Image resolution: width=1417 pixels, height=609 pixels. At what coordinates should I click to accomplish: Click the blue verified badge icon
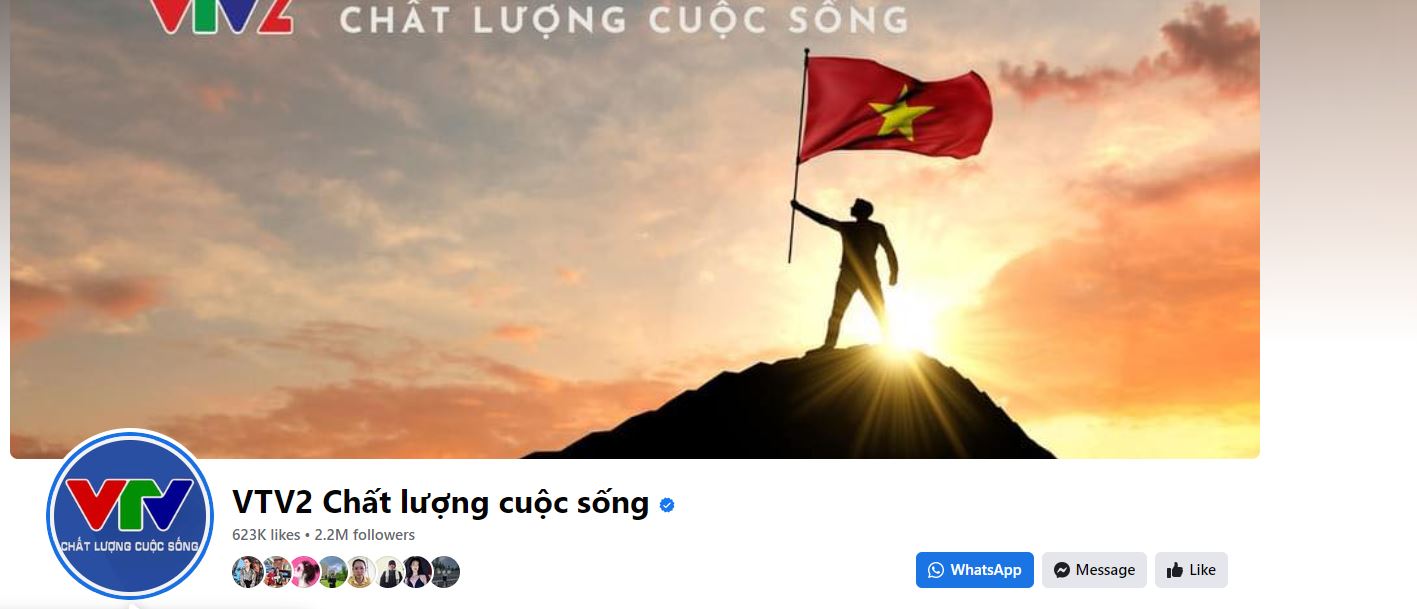pyautogui.click(x=667, y=505)
